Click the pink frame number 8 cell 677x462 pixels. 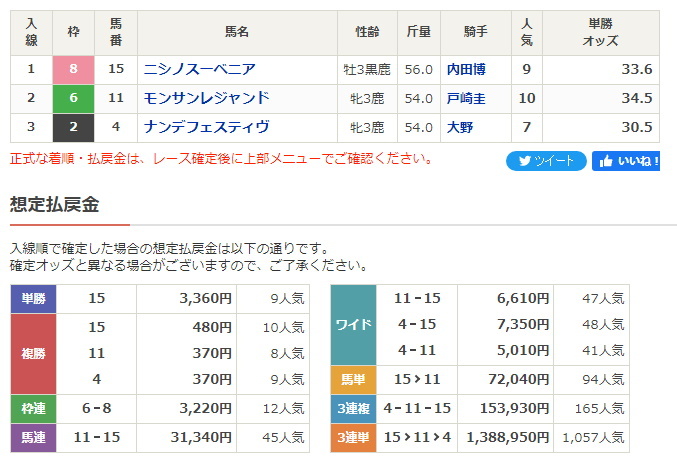[x=73, y=70]
